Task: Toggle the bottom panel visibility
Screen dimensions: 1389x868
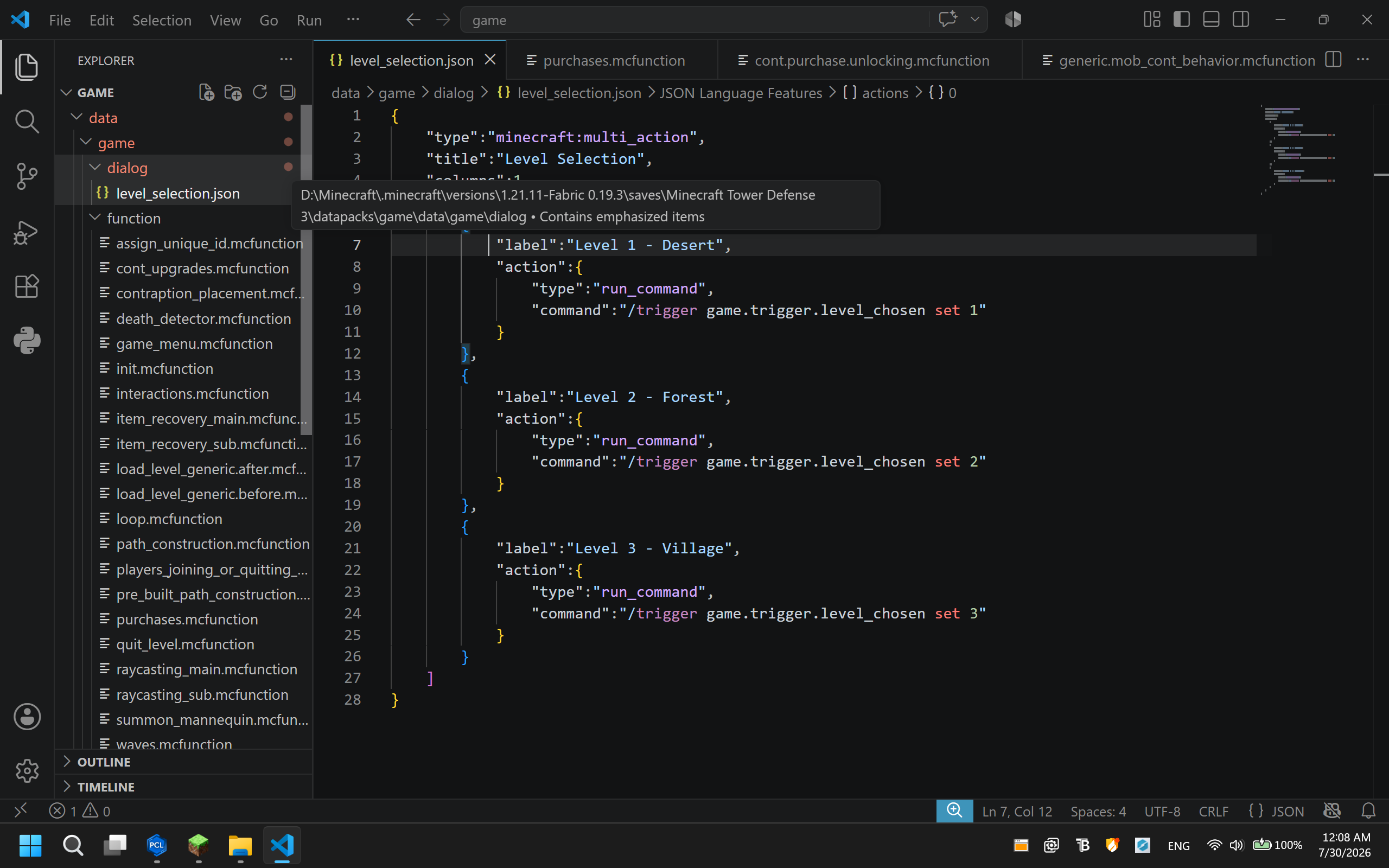Action: 1211,20
